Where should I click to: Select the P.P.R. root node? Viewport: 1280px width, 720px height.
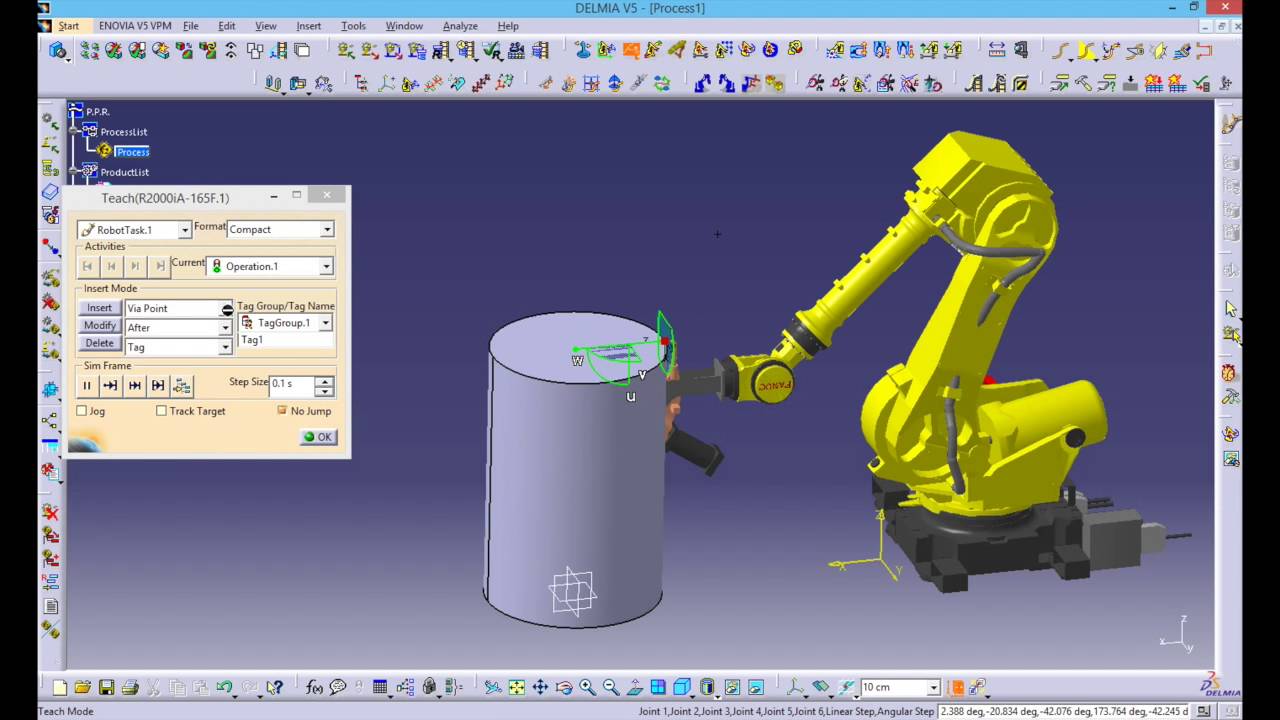tap(97, 112)
